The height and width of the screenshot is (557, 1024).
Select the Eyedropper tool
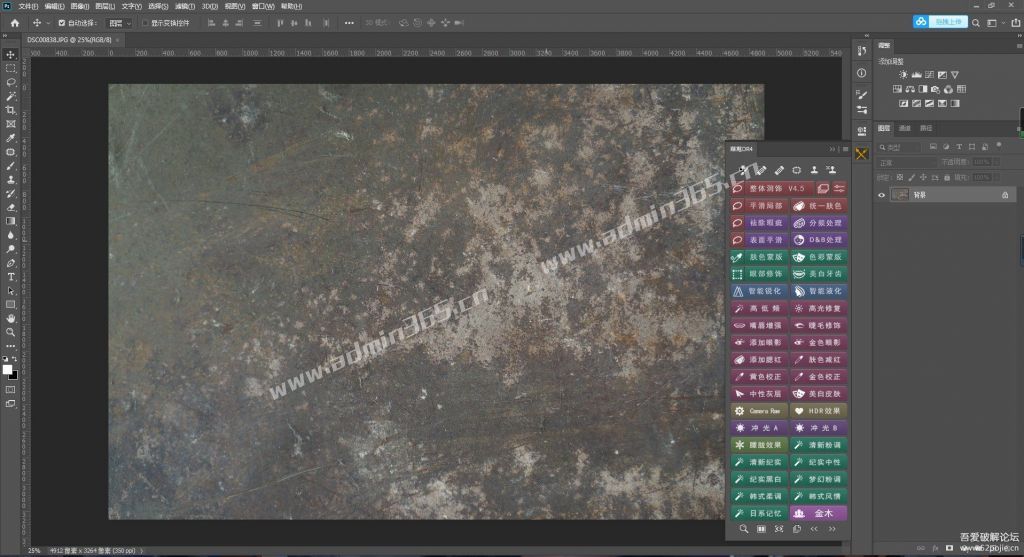click(10, 138)
